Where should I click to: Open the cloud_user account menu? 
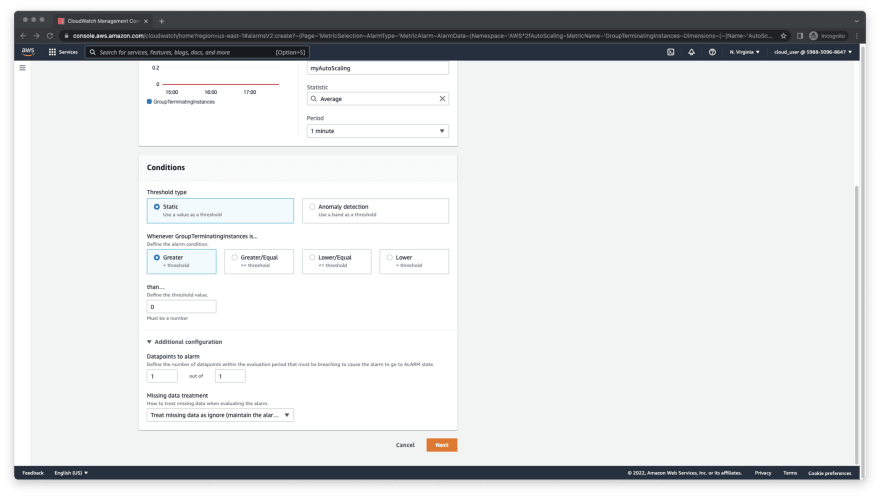click(813, 52)
